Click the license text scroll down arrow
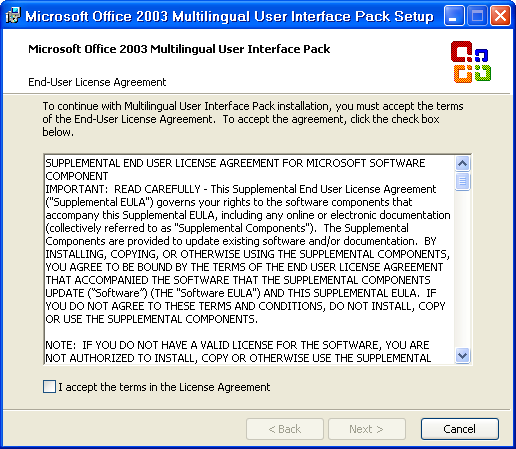516x449 pixels. pos(462,355)
